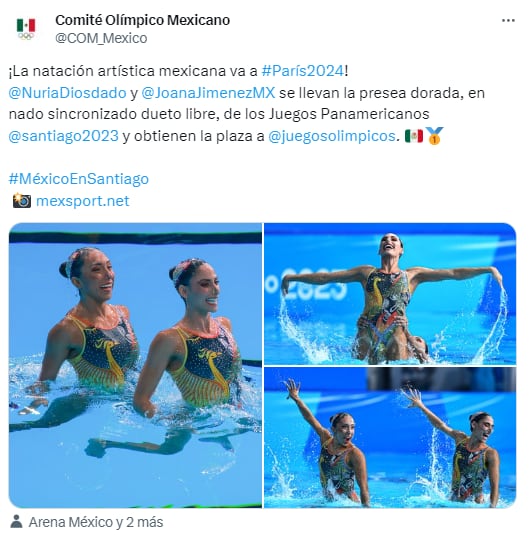This screenshot has height=544, width=529.
Task: Click the @COM_Mexico handle
Action: click(101, 38)
